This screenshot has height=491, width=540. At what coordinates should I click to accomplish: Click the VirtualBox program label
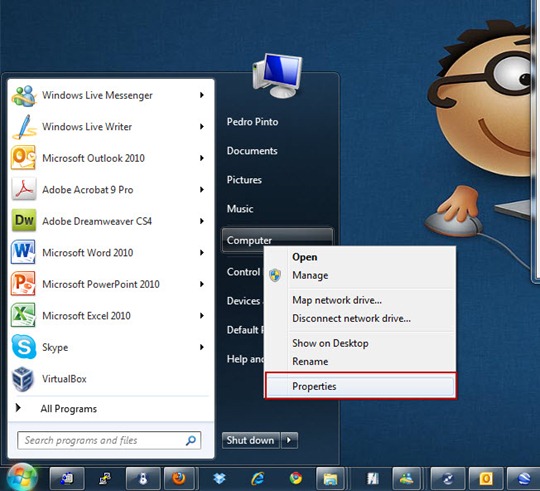click(x=64, y=379)
